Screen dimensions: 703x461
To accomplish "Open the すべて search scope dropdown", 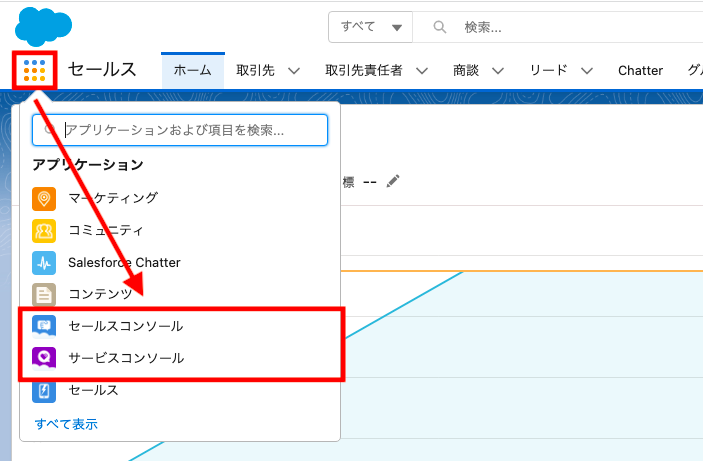I will point(370,27).
